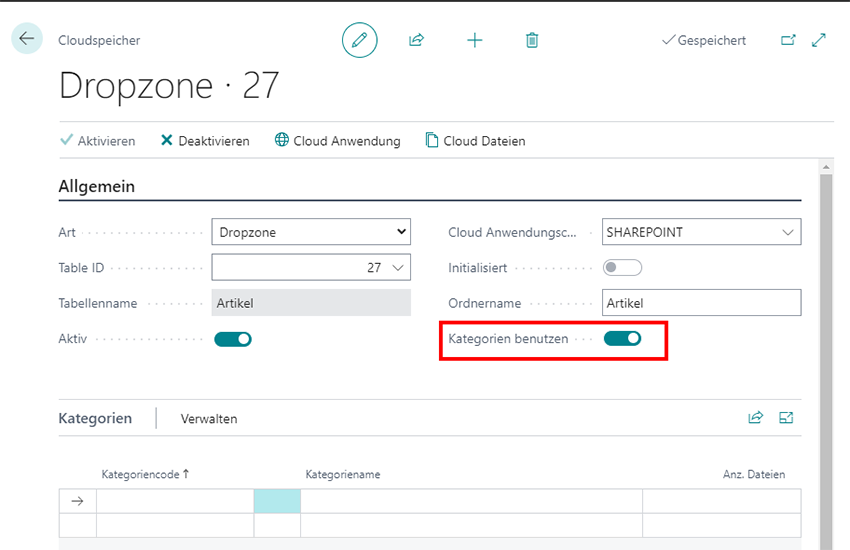Select the Cloud Anwendung action

[337, 141]
